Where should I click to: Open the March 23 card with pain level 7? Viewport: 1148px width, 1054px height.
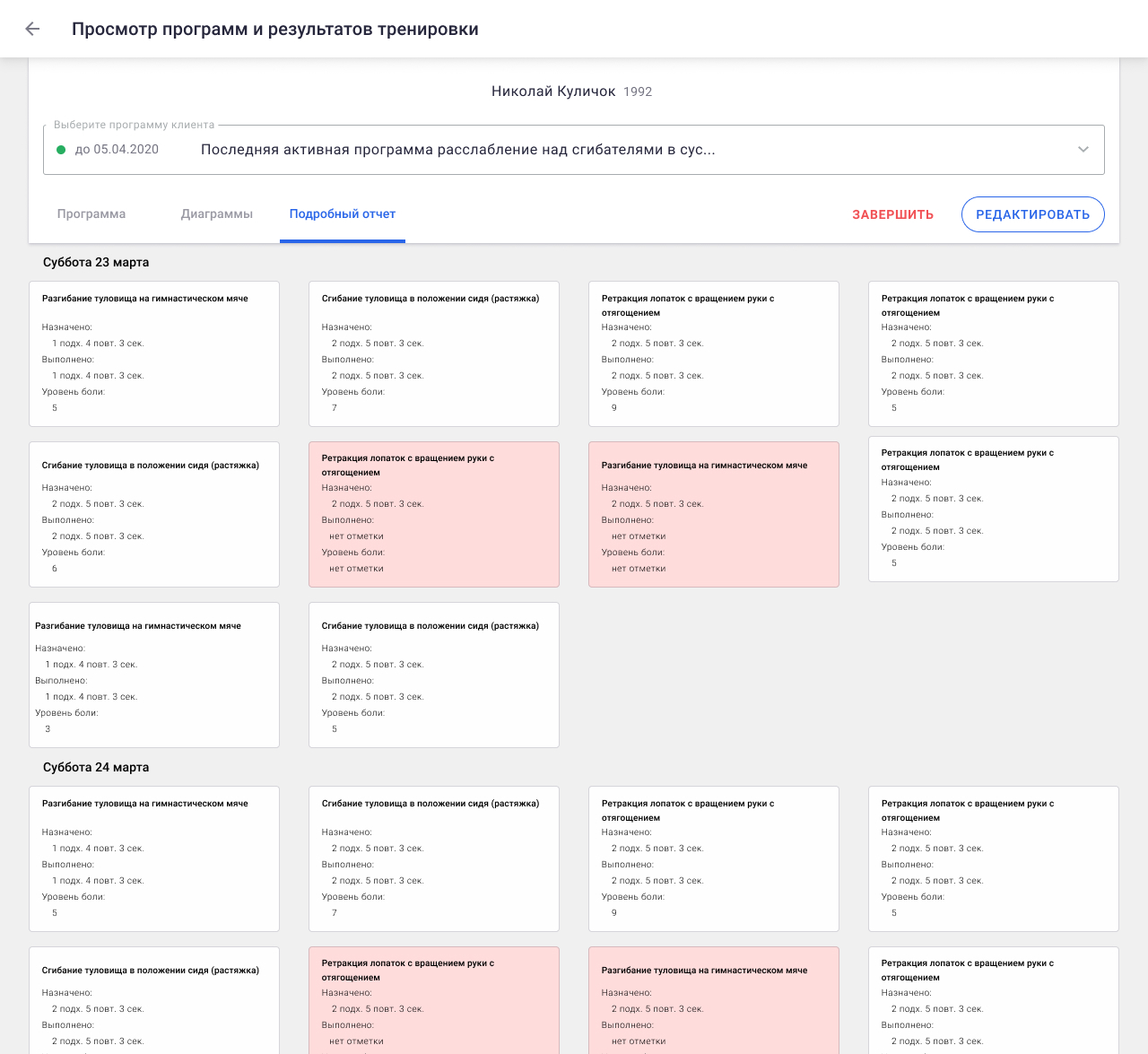pyautogui.click(x=434, y=353)
